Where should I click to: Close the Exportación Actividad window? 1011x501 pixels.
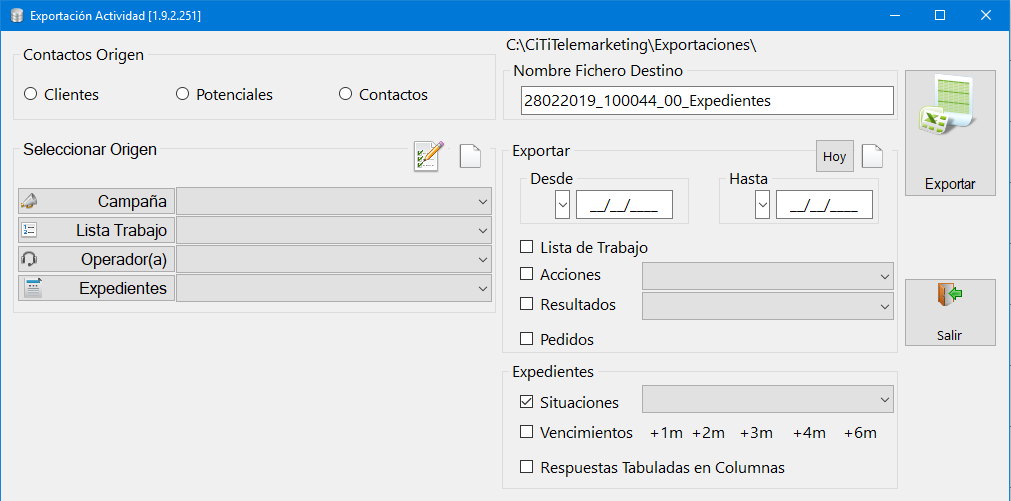click(x=986, y=15)
